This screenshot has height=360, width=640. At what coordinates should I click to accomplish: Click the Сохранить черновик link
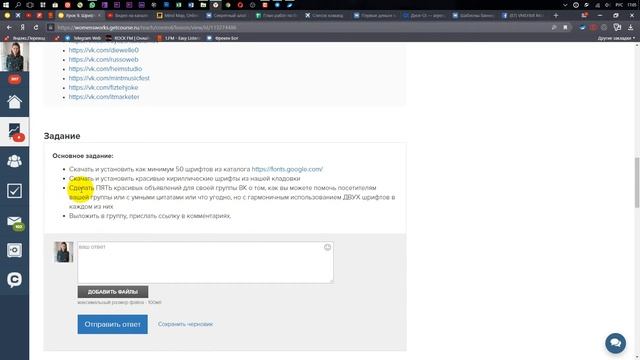coord(185,324)
